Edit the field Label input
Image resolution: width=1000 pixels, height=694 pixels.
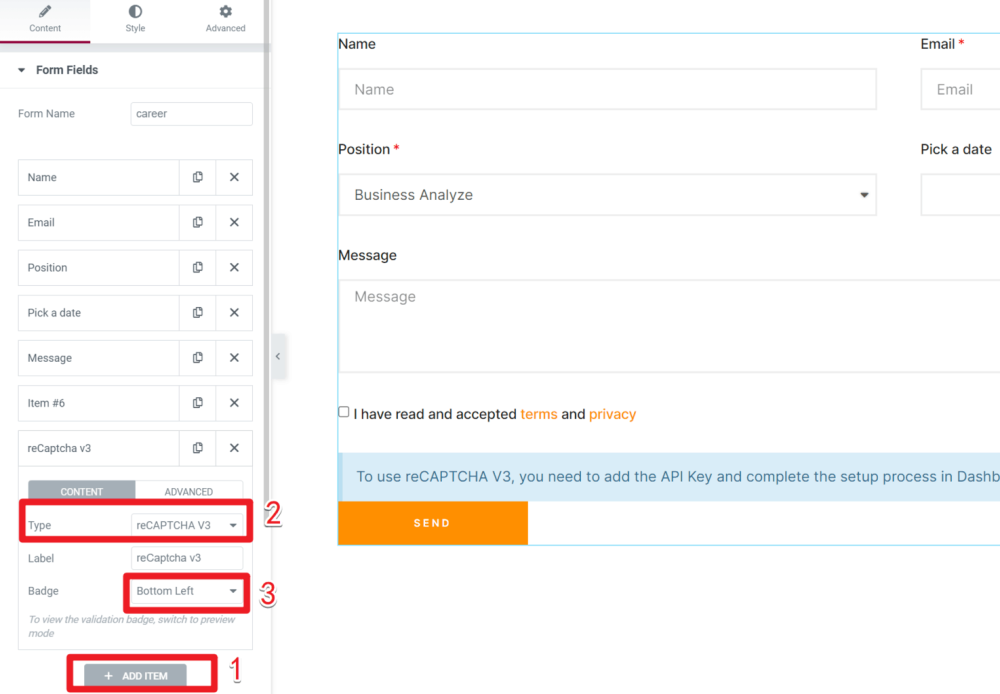click(187, 558)
